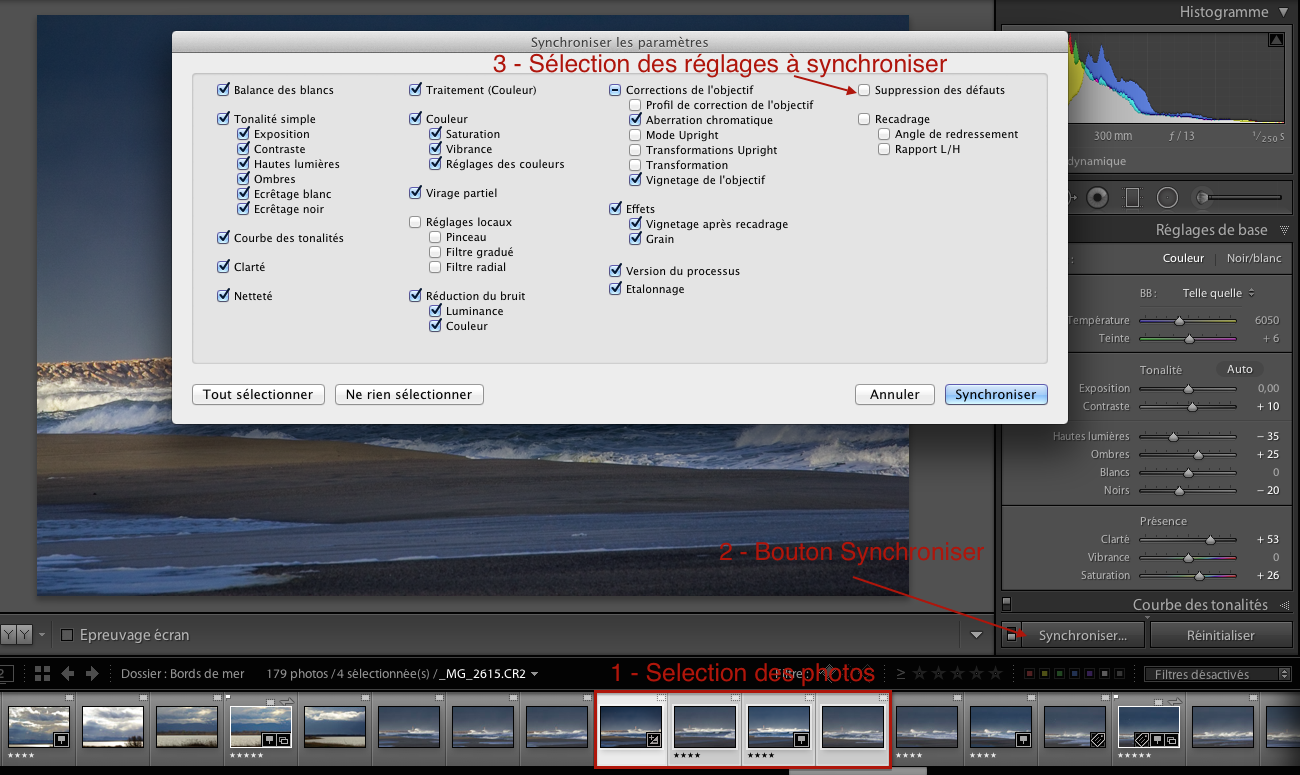Screen dimensions: 1300x775
Task: Collapse the Histogramme panel
Action: point(1283,12)
